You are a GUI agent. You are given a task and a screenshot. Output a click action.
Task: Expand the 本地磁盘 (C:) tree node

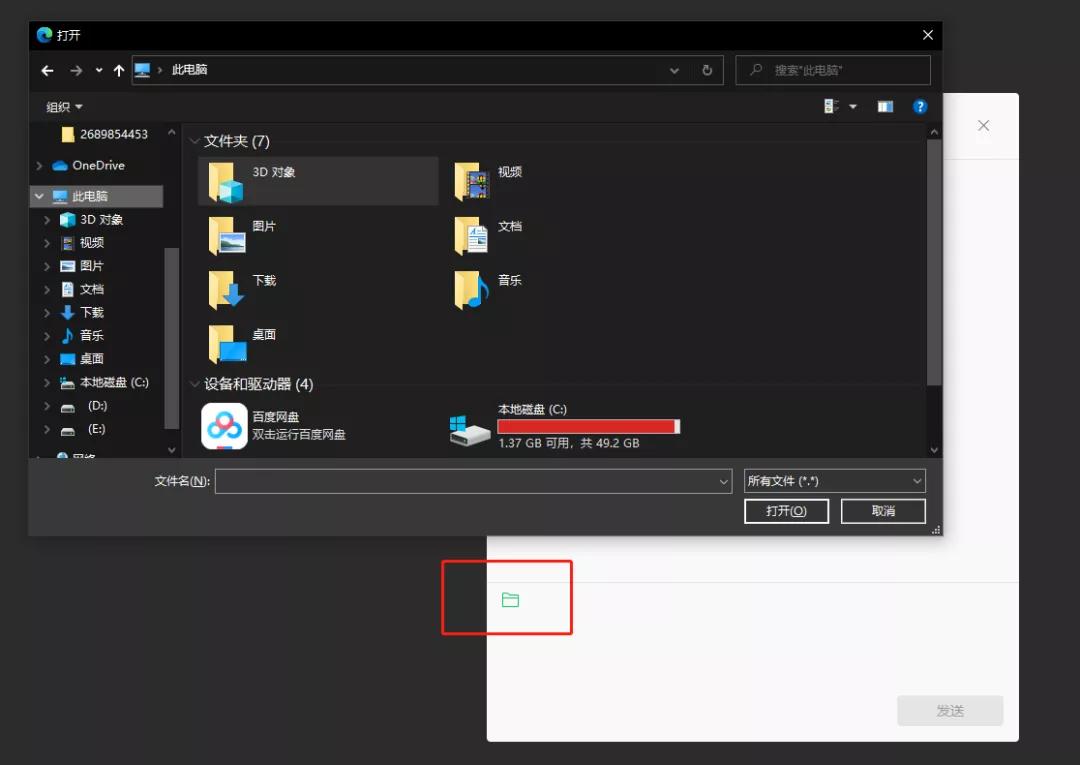(x=47, y=382)
